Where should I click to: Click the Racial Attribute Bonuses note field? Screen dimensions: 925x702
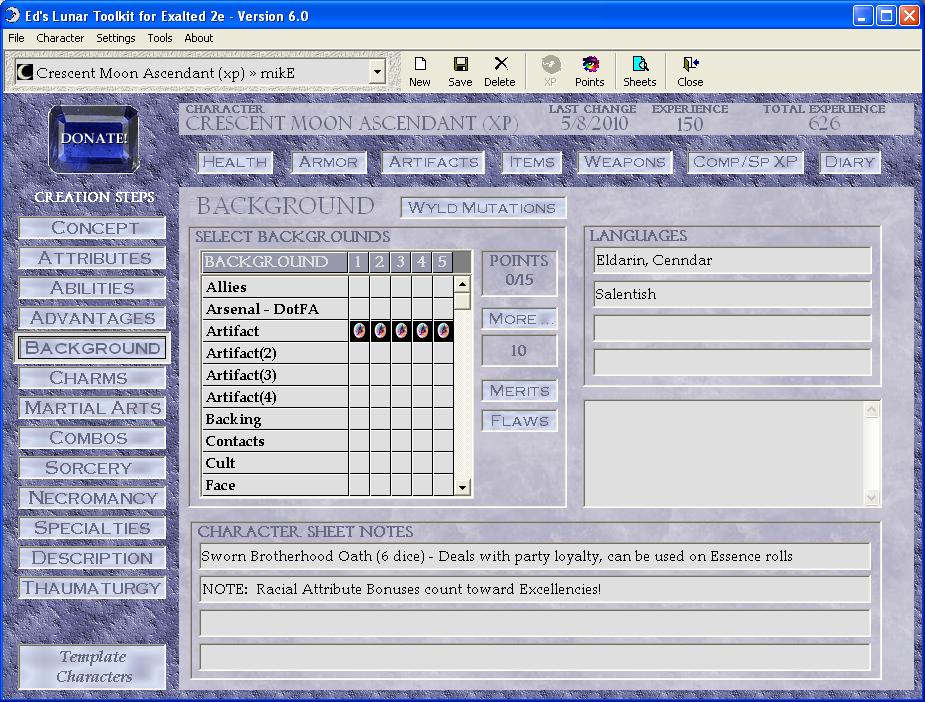534,589
